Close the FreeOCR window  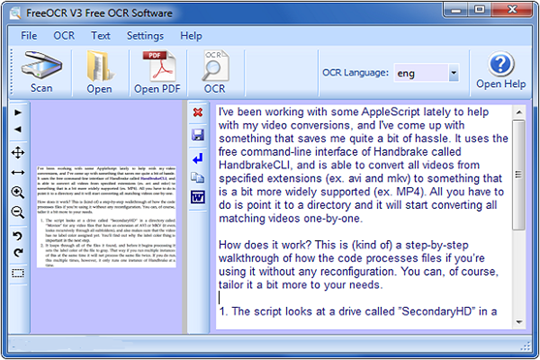[512, 10]
